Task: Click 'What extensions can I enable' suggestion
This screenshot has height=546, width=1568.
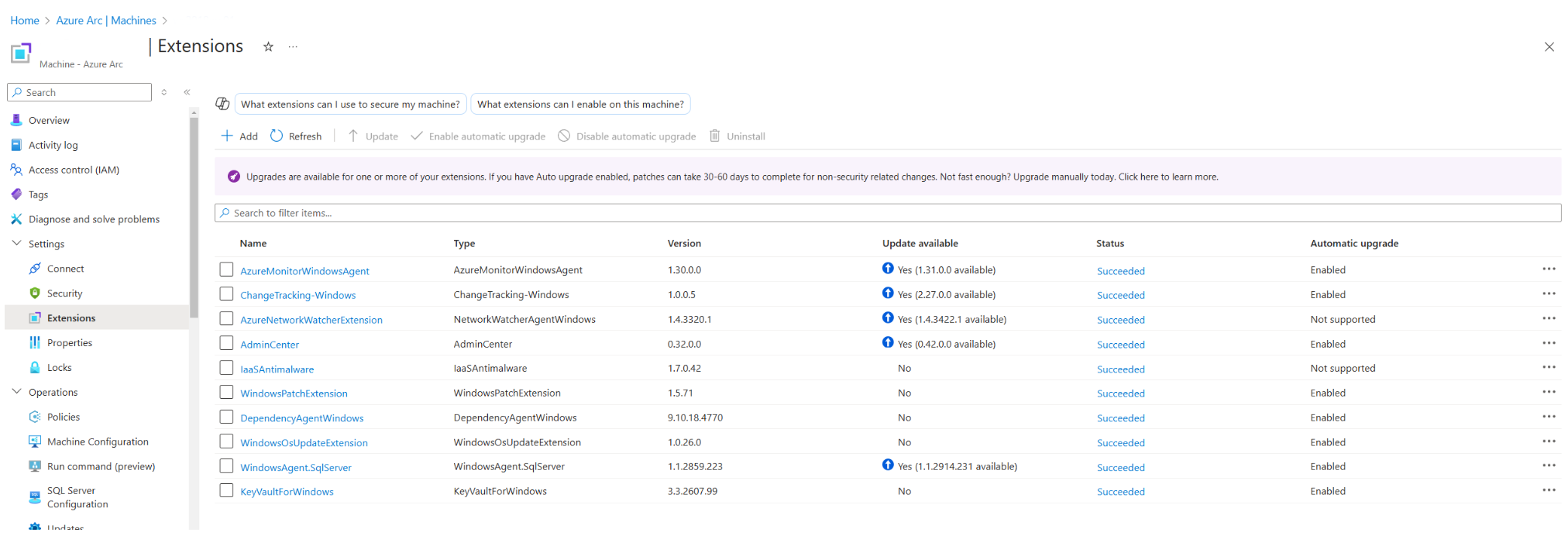Action: [x=579, y=104]
